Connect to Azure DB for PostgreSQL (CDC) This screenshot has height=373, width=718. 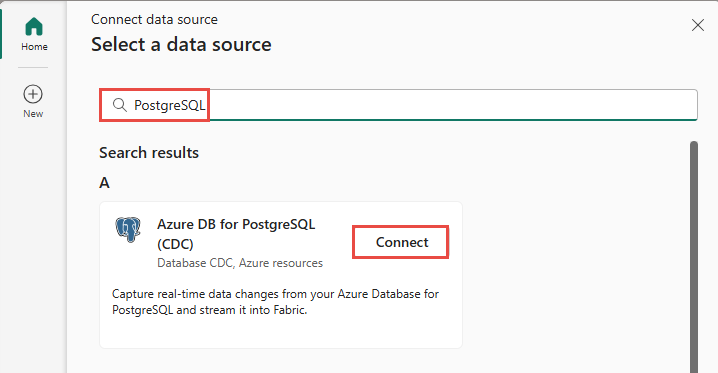click(x=401, y=242)
